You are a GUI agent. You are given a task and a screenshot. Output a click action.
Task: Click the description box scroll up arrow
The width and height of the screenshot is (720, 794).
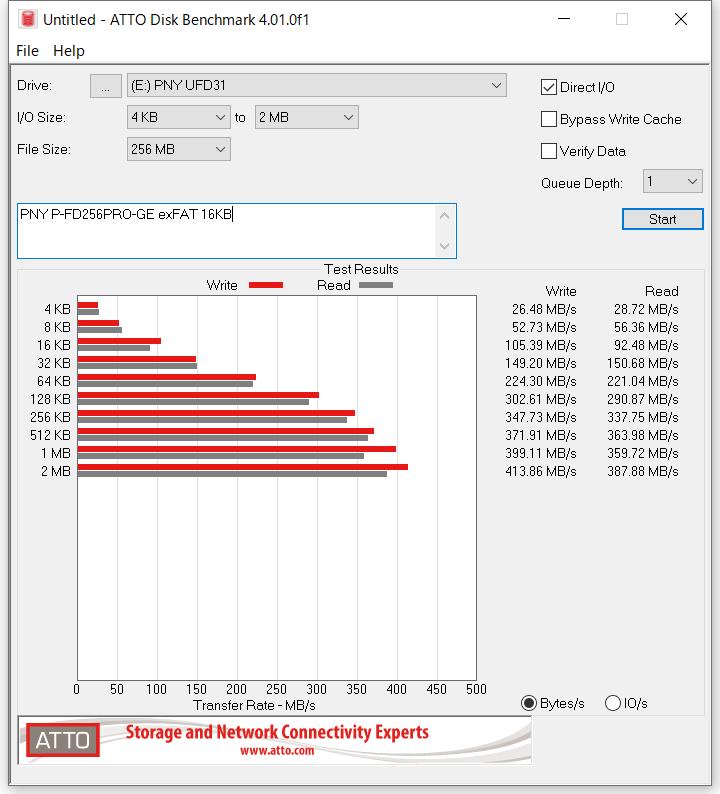[445, 216]
